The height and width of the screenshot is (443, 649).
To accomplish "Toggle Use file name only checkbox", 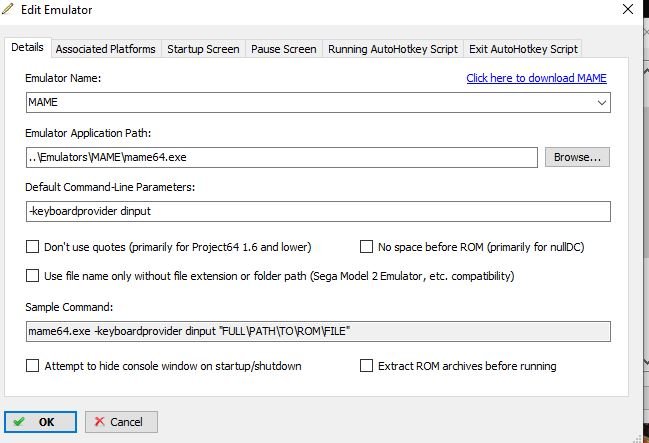I will [33, 276].
